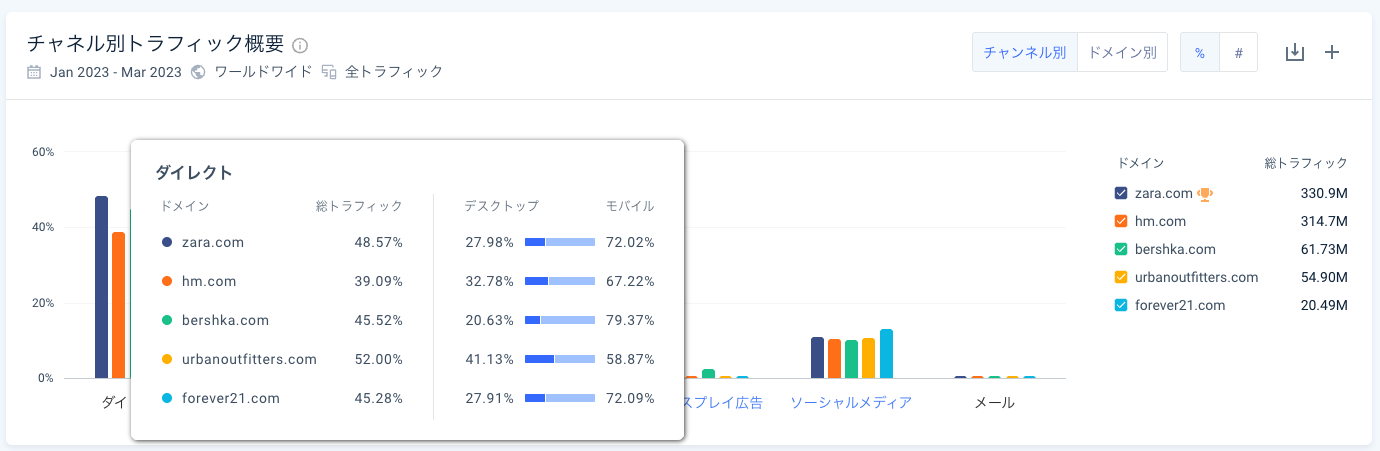Image resolution: width=1380 pixels, height=451 pixels.
Task: Click the 48.57% value for zara.com
Action: coord(379,242)
